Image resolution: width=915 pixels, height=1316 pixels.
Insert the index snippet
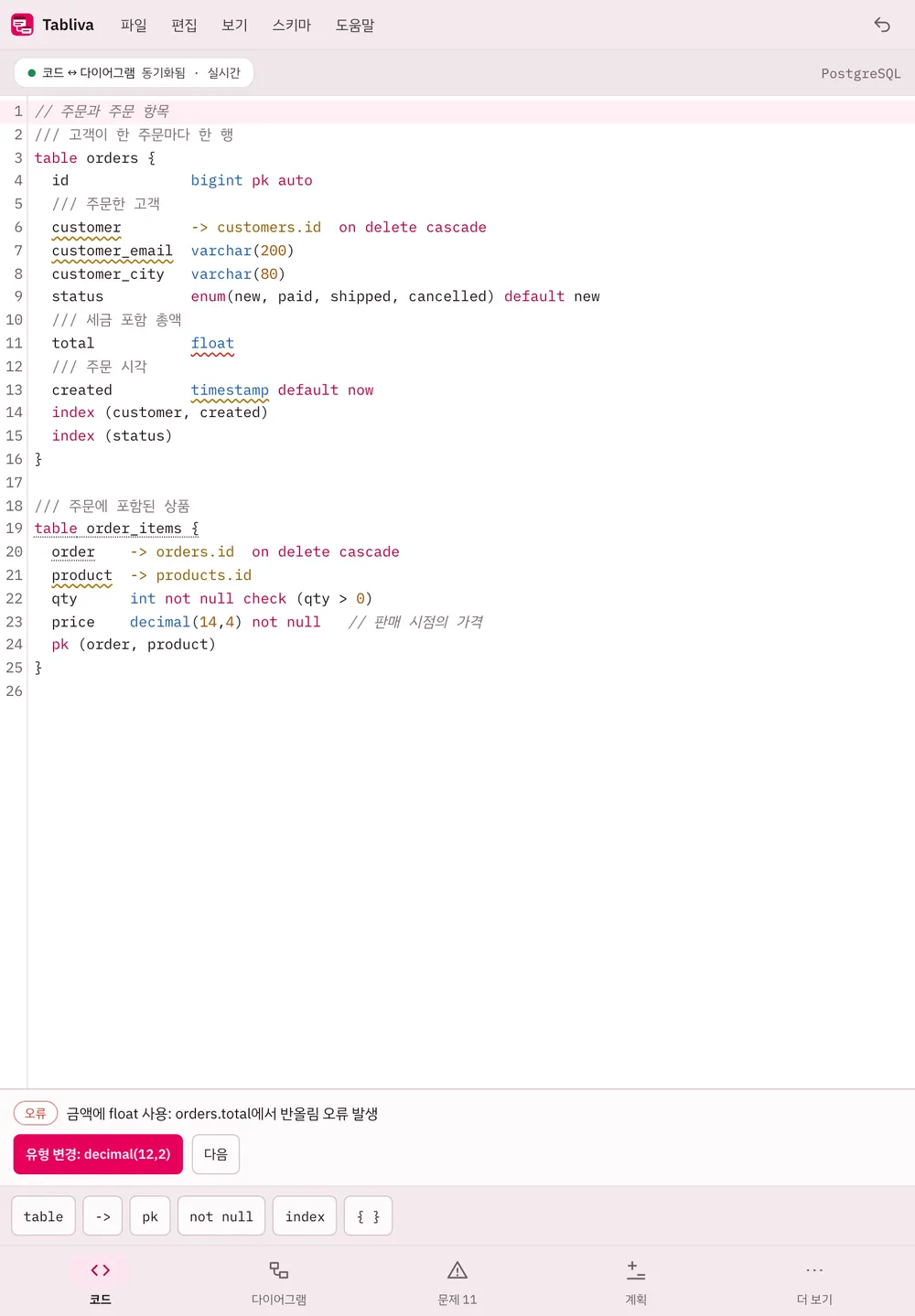[x=305, y=1216]
